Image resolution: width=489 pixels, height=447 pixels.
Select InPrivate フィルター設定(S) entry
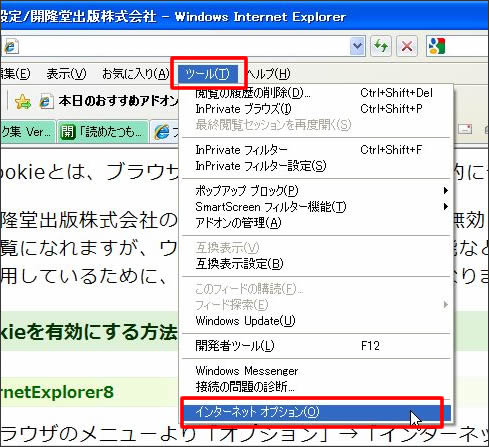(x=316, y=166)
